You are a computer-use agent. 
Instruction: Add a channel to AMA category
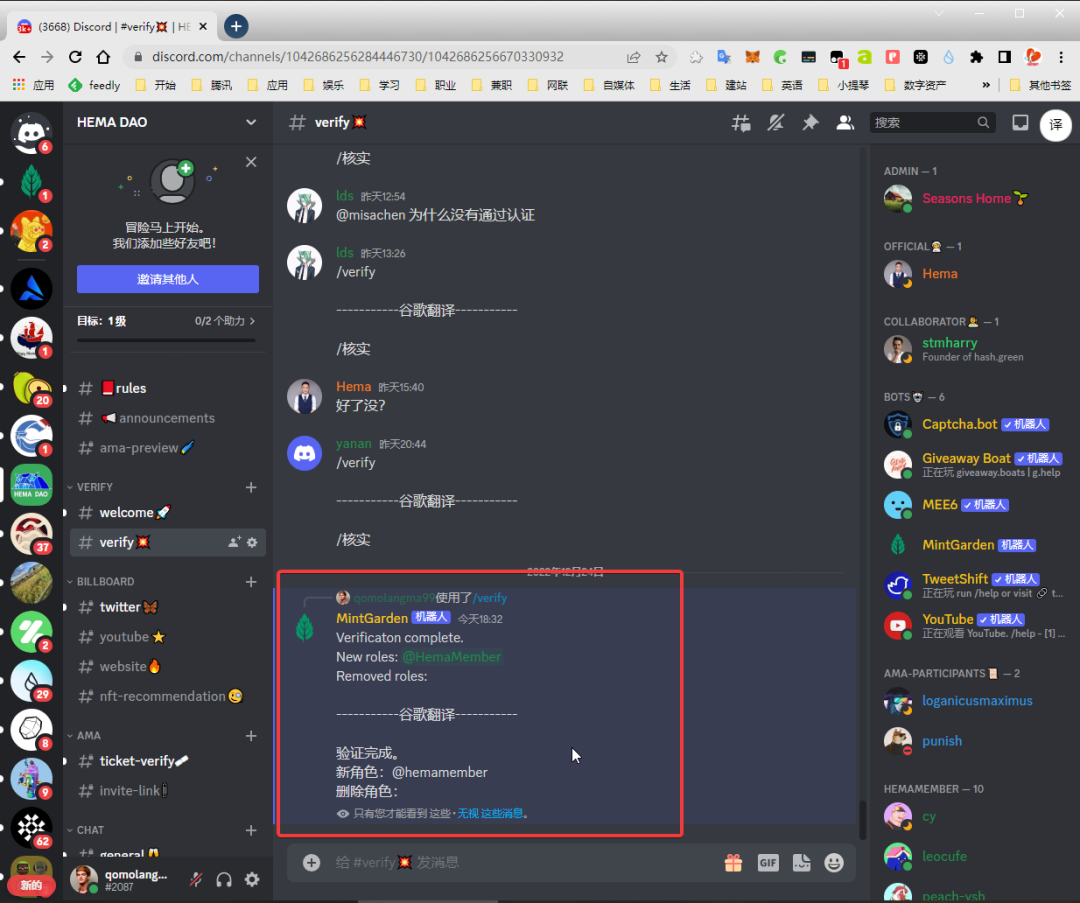coord(251,736)
